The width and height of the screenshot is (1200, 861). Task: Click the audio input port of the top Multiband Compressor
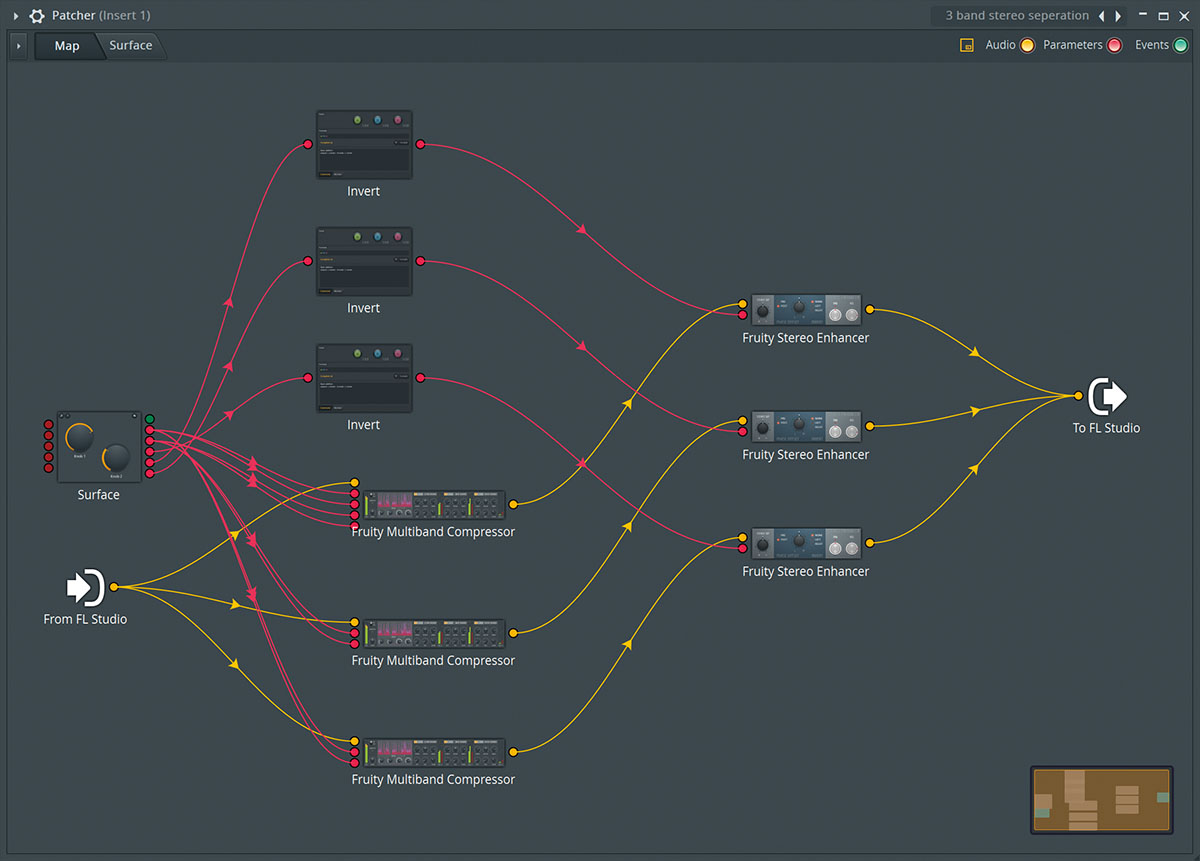(x=355, y=483)
